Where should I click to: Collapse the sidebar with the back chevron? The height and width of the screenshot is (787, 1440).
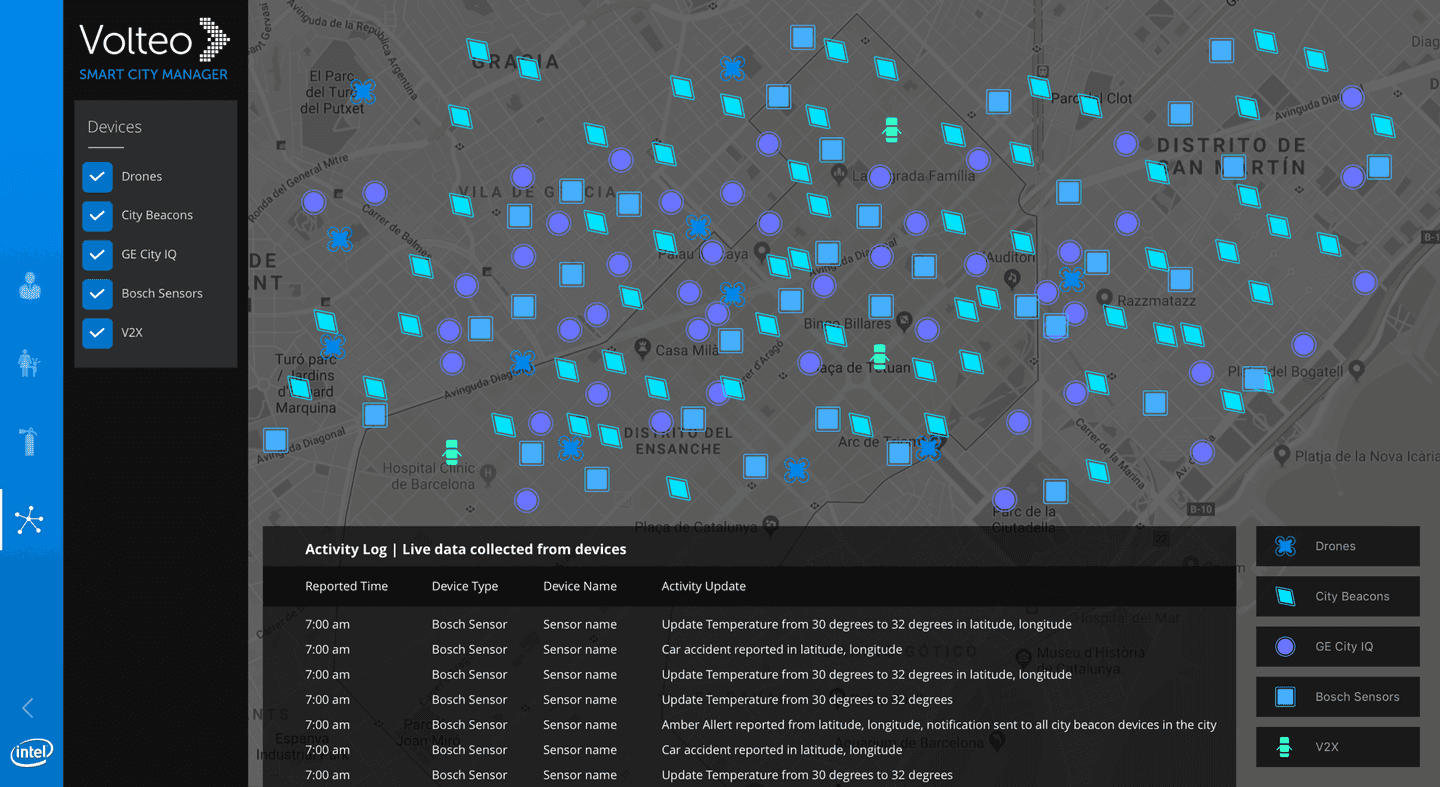tap(28, 708)
